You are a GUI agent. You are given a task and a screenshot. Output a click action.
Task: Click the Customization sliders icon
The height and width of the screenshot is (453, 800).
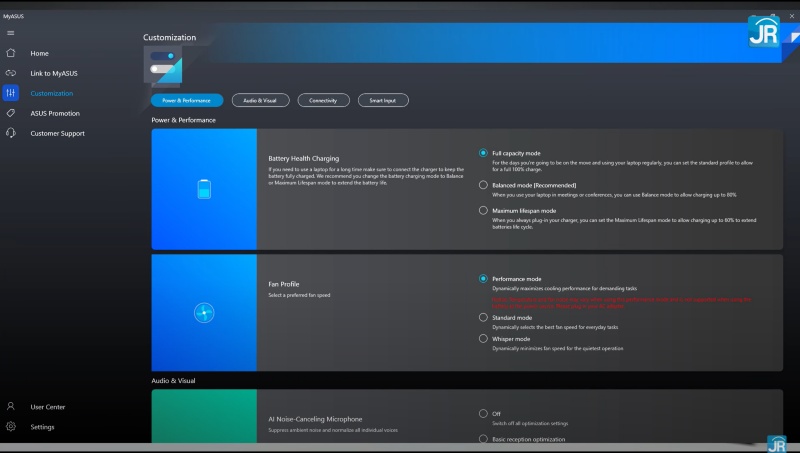(11, 93)
